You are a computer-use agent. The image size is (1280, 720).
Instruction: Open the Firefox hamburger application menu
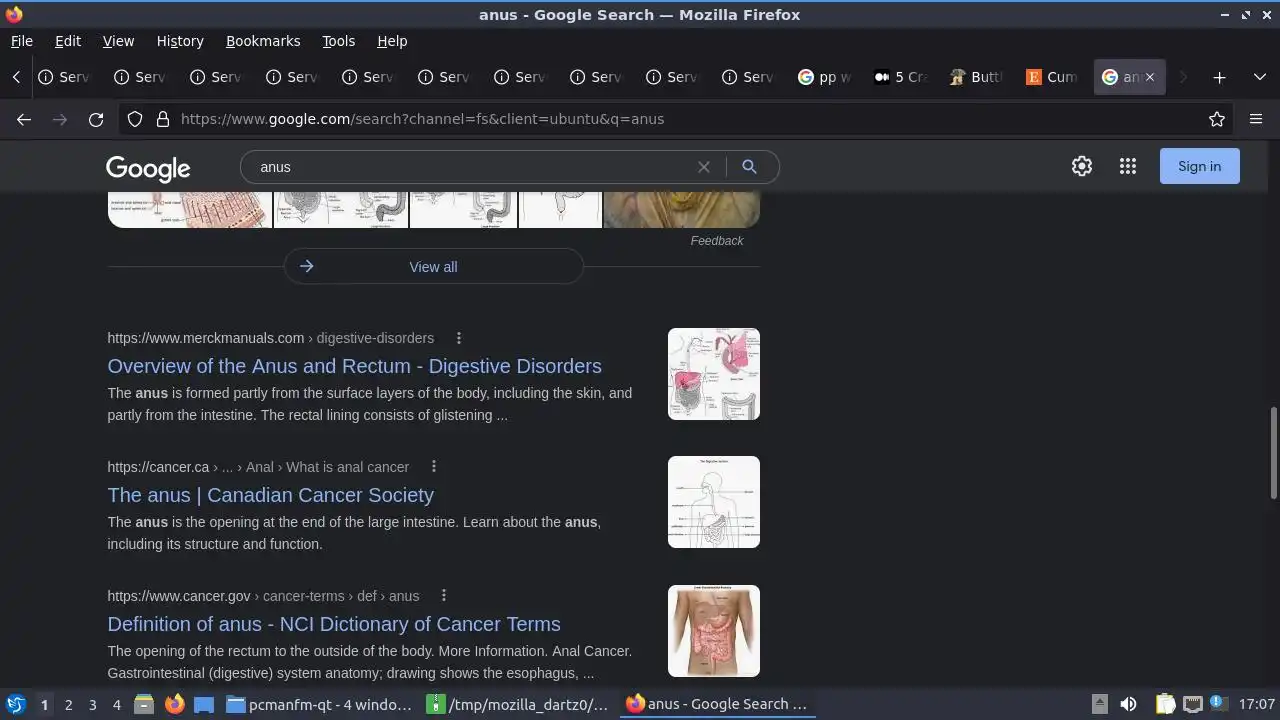pyautogui.click(x=1256, y=119)
